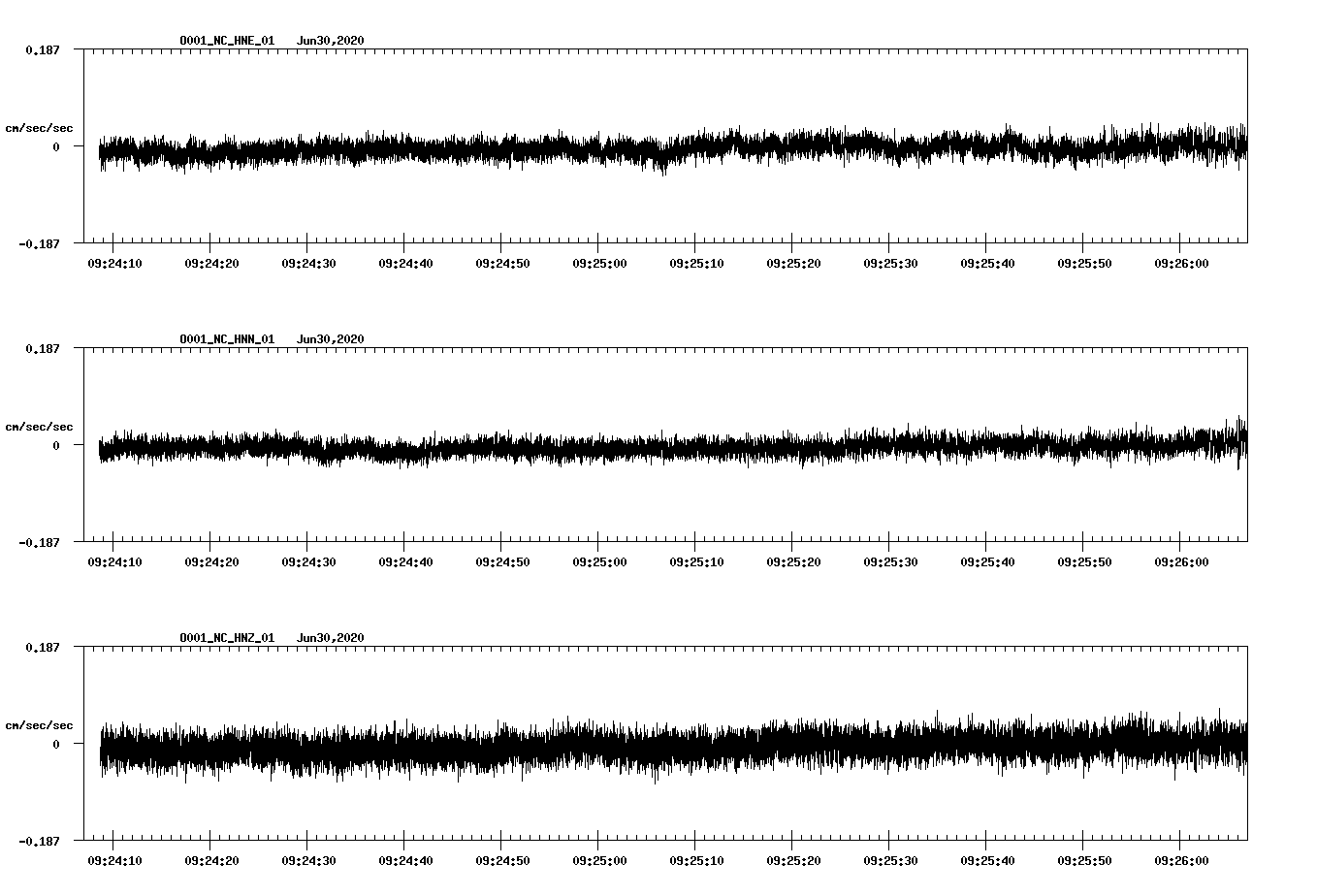This screenshot has width=1317, height=896.
Task: Click the 0001_NC_HNN_01 channel title
Action: click(x=227, y=339)
